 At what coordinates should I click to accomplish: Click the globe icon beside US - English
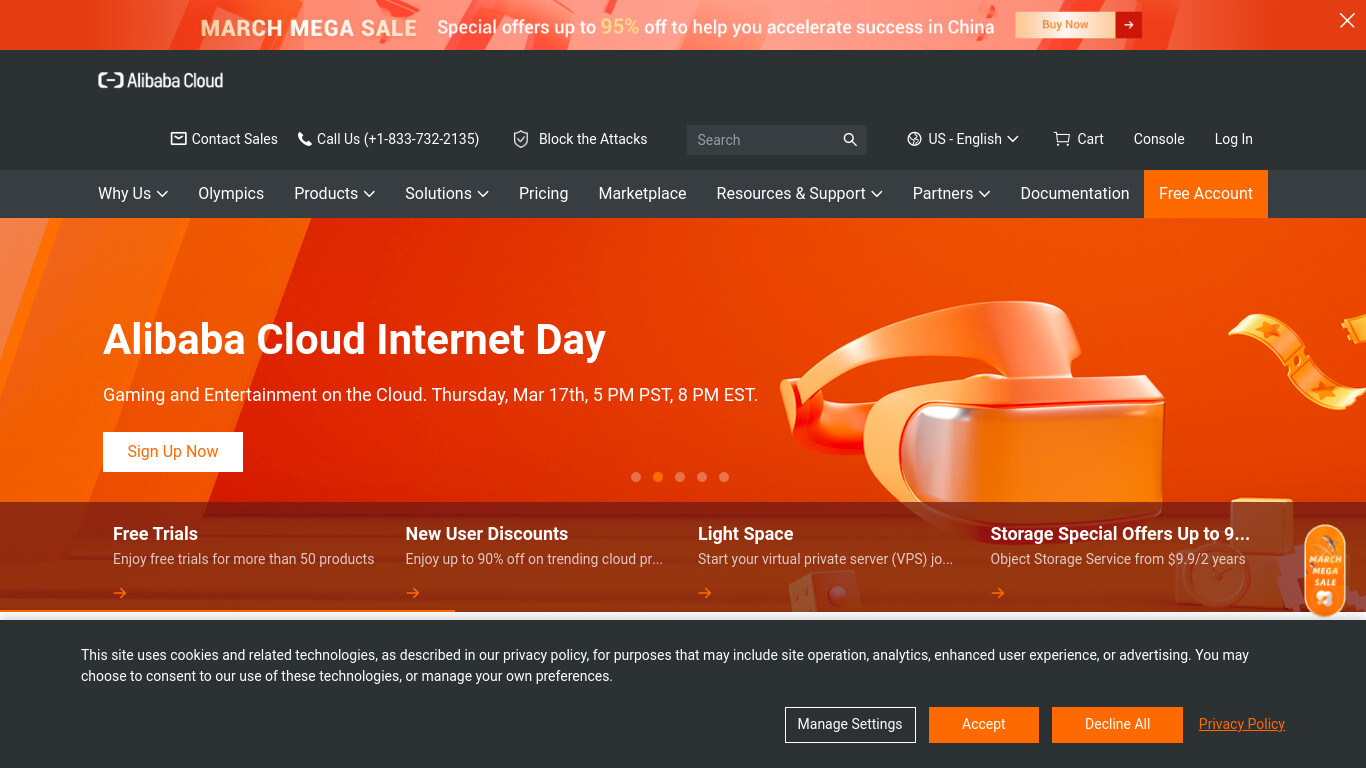(914, 139)
